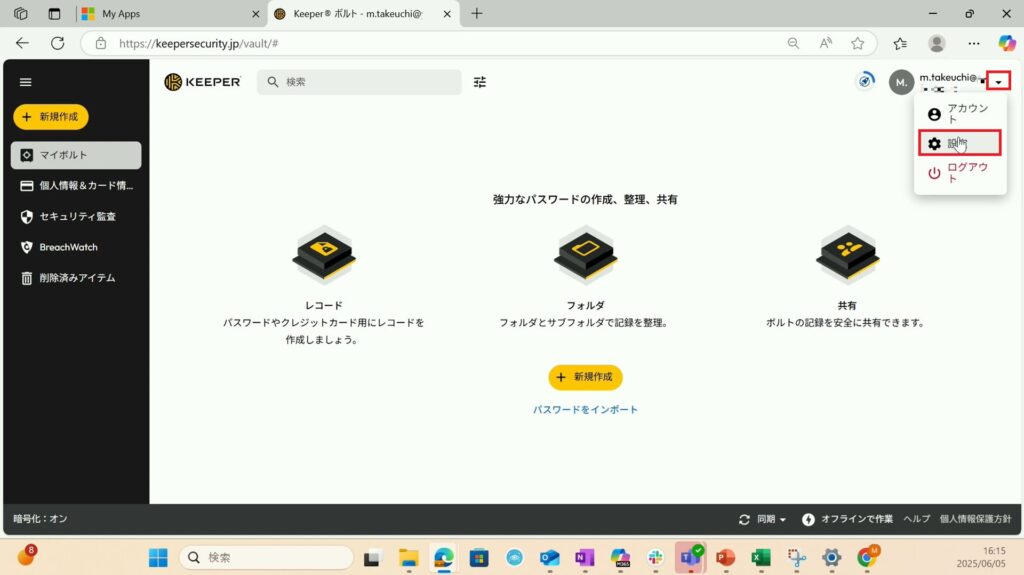The height and width of the screenshot is (575, 1024).
Task: Open 個人情報＆カード情報 section
Action: pyautogui.click(x=76, y=186)
